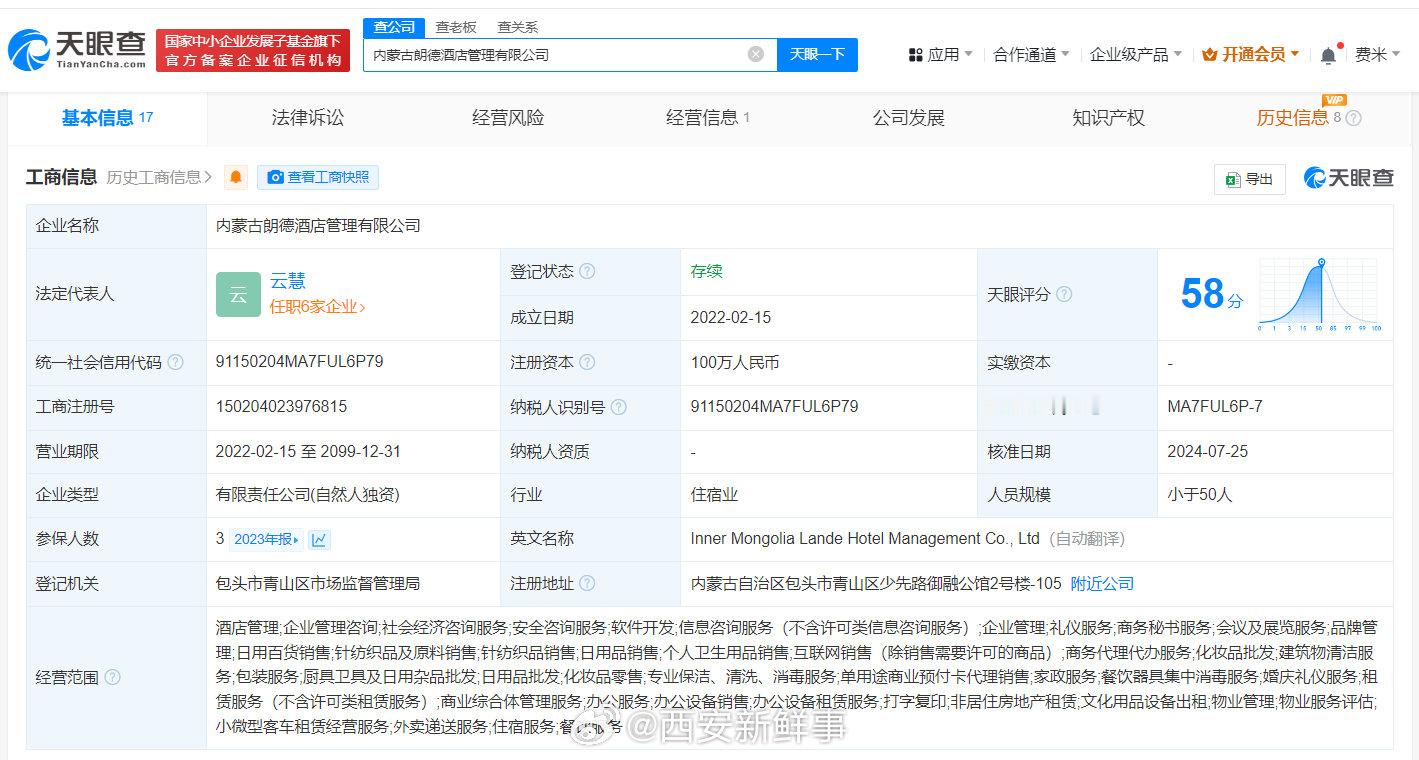This screenshot has height=760, width=1419.
Task: Click the approval date 2024-07-25
Action: (1208, 451)
